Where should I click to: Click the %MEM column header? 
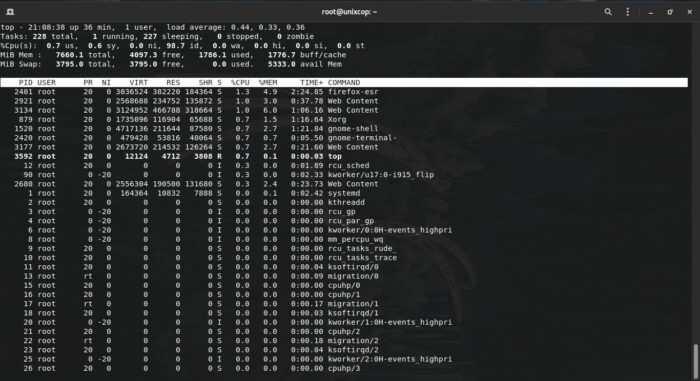(268, 83)
